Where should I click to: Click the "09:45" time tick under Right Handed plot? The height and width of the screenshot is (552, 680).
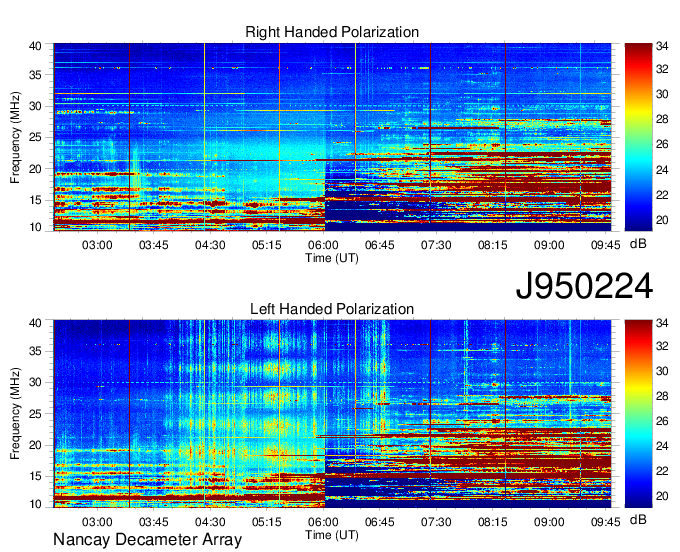tap(605, 245)
